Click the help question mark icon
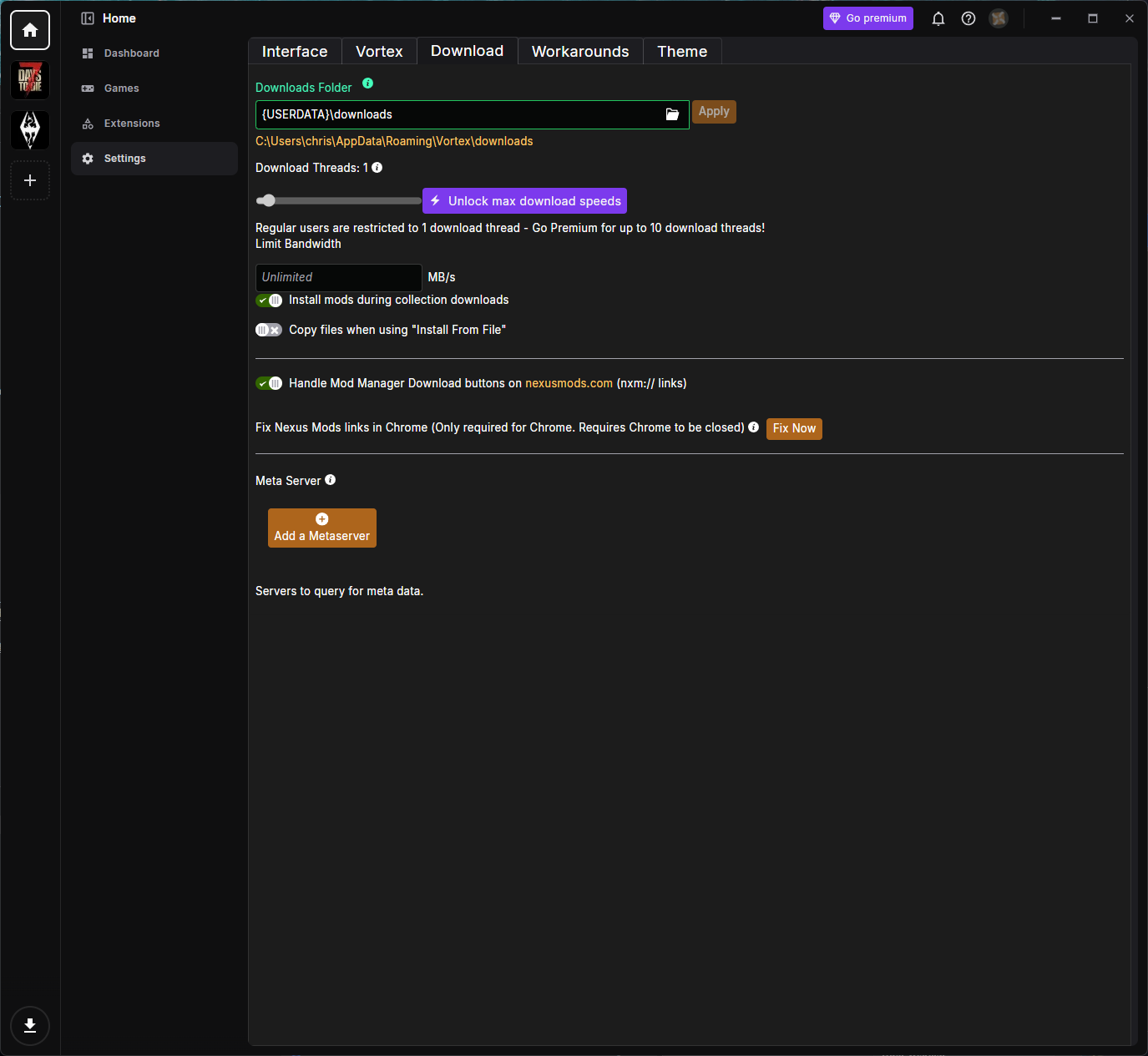Image resolution: width=1148 pixels, height=1056 pixels. click(x=968, y=18)
